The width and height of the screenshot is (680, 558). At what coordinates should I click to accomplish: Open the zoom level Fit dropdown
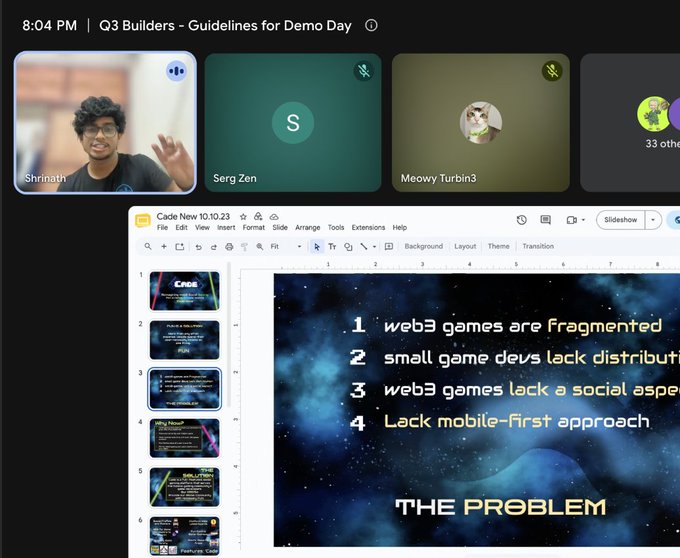pos(285,246)
